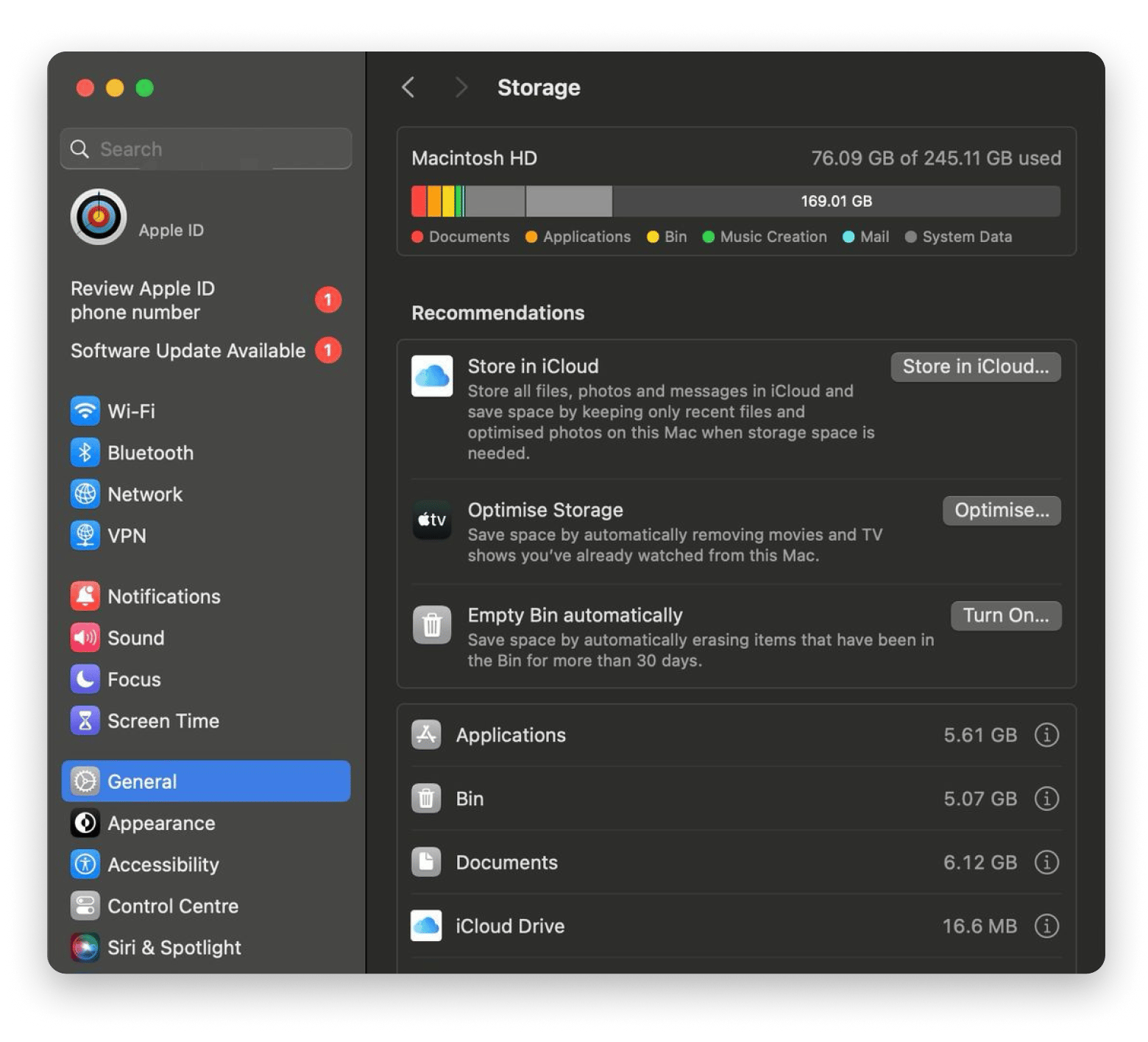Click the Mail legend label
The width and height of the screenshot is (1148, 1042).
(x=874, y=237)
